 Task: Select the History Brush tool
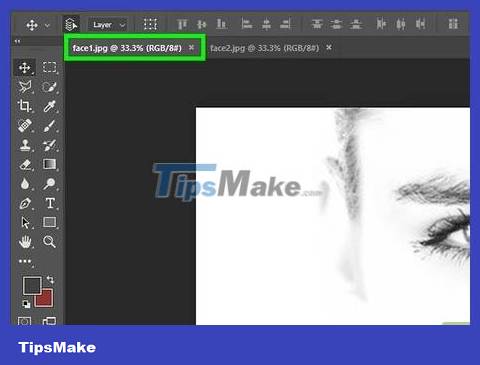[x=50, y=145]
